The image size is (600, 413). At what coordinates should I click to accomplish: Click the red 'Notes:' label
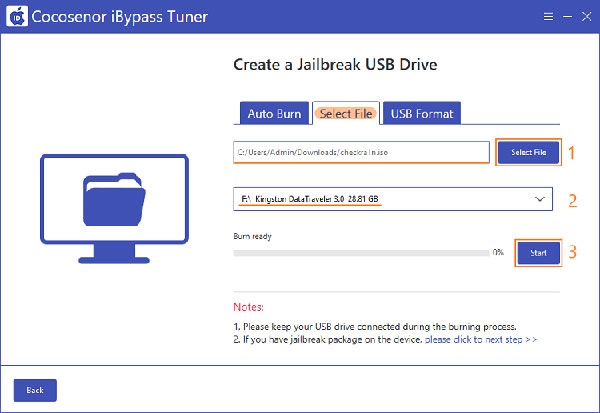(248, 307)
